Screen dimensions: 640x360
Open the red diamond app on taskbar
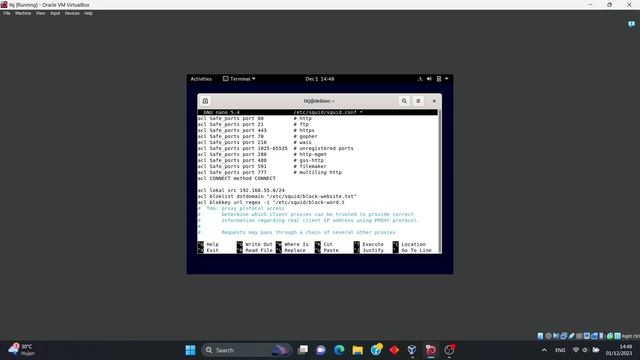394,350
